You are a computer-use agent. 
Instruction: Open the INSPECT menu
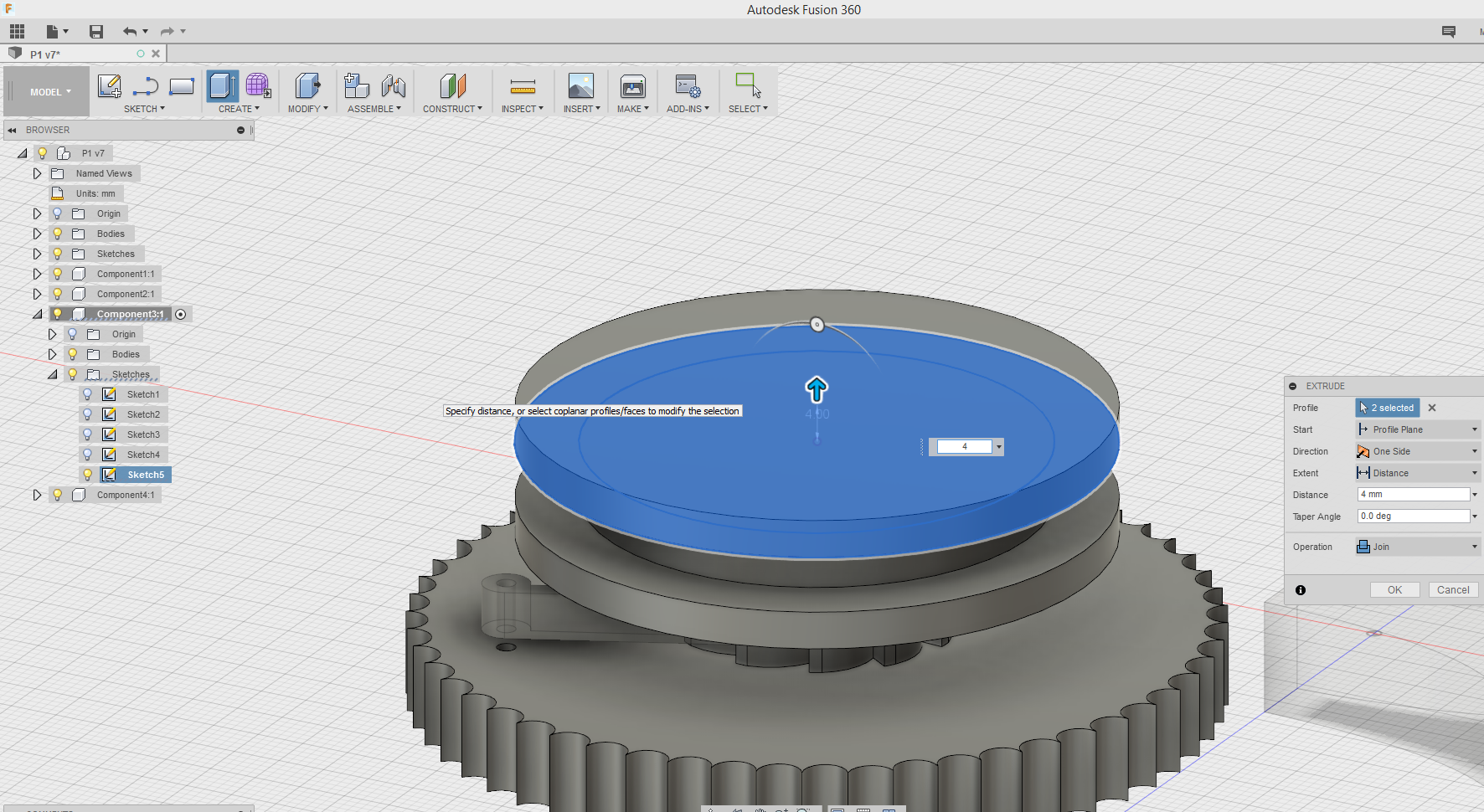523,109
